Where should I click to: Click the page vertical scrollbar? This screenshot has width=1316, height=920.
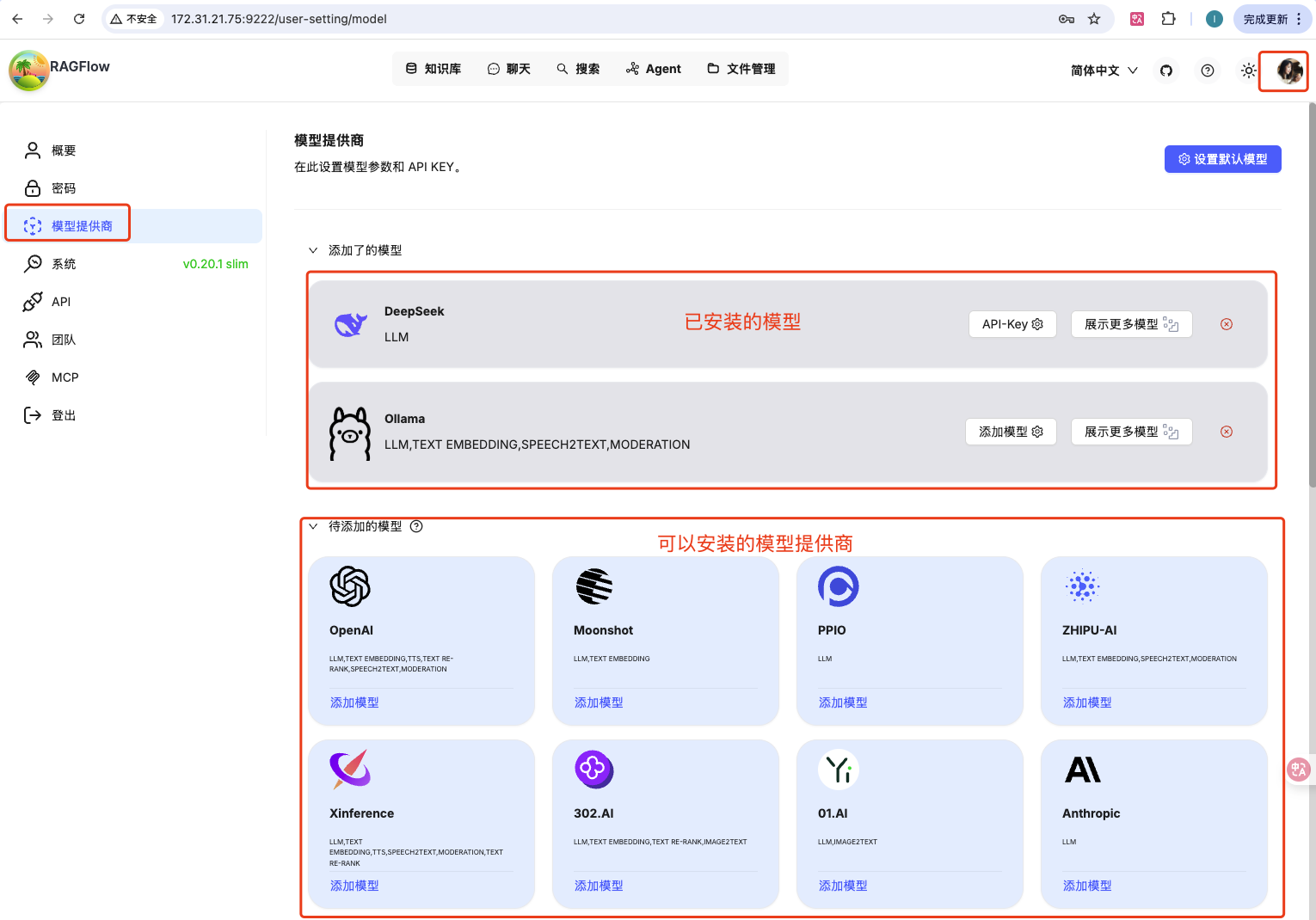[1311, 295]
